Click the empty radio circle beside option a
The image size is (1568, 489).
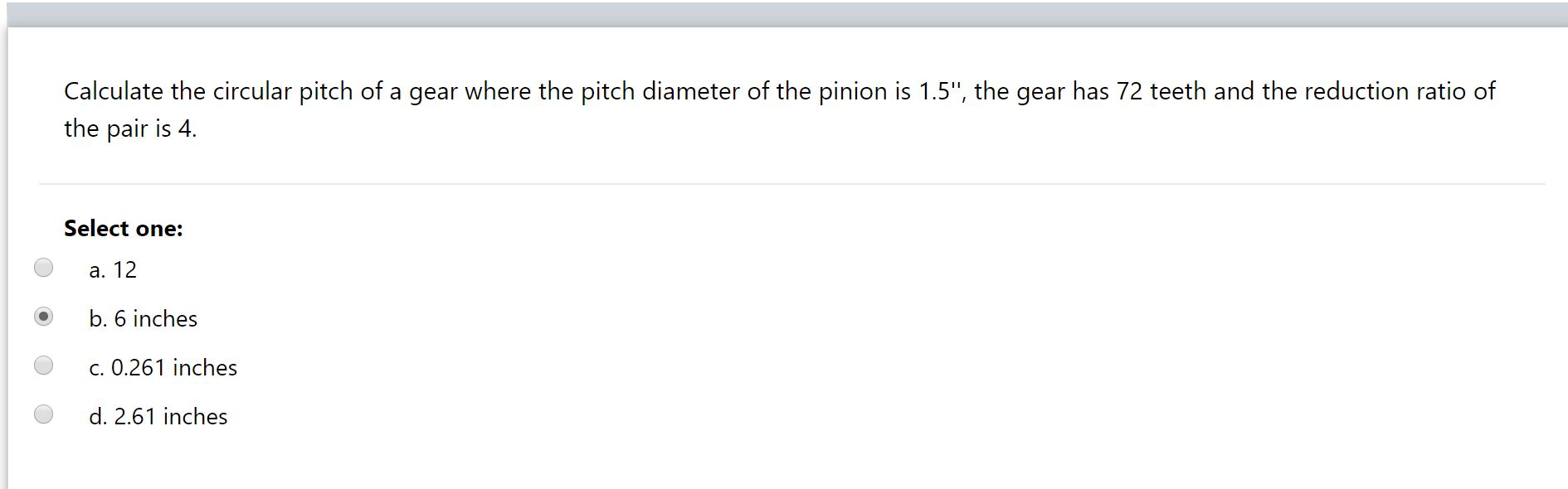[x=44, y=268]
